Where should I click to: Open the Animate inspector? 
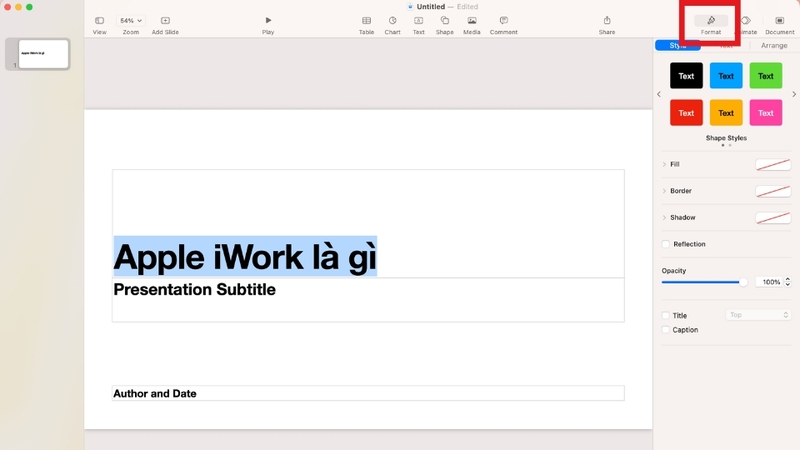746,20
